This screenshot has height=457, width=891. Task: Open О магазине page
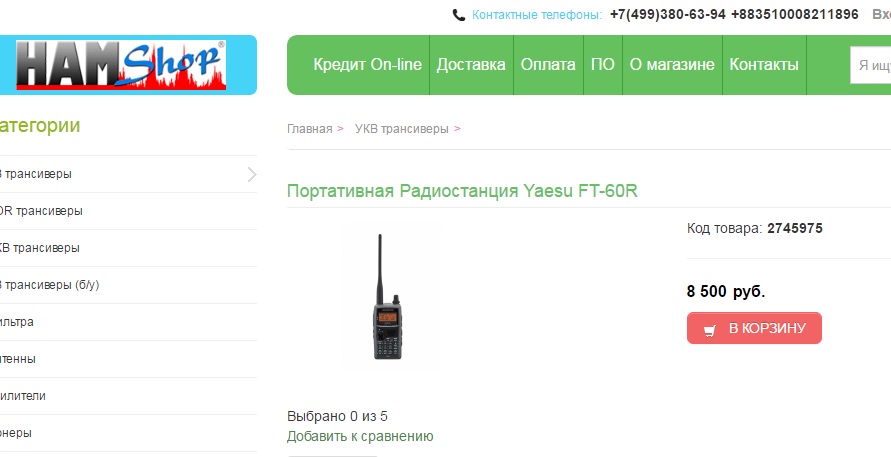672,65
